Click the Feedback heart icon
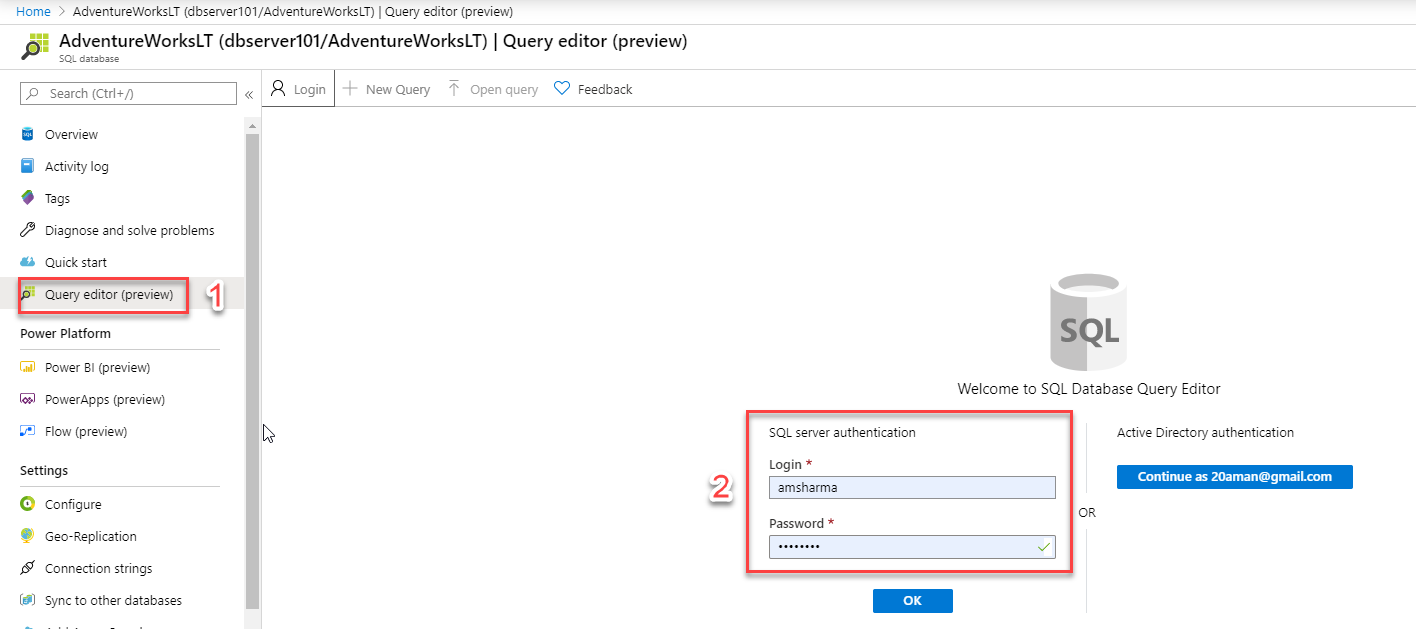The width and height of the screenshot is (1416, 629). pos(562,88)
